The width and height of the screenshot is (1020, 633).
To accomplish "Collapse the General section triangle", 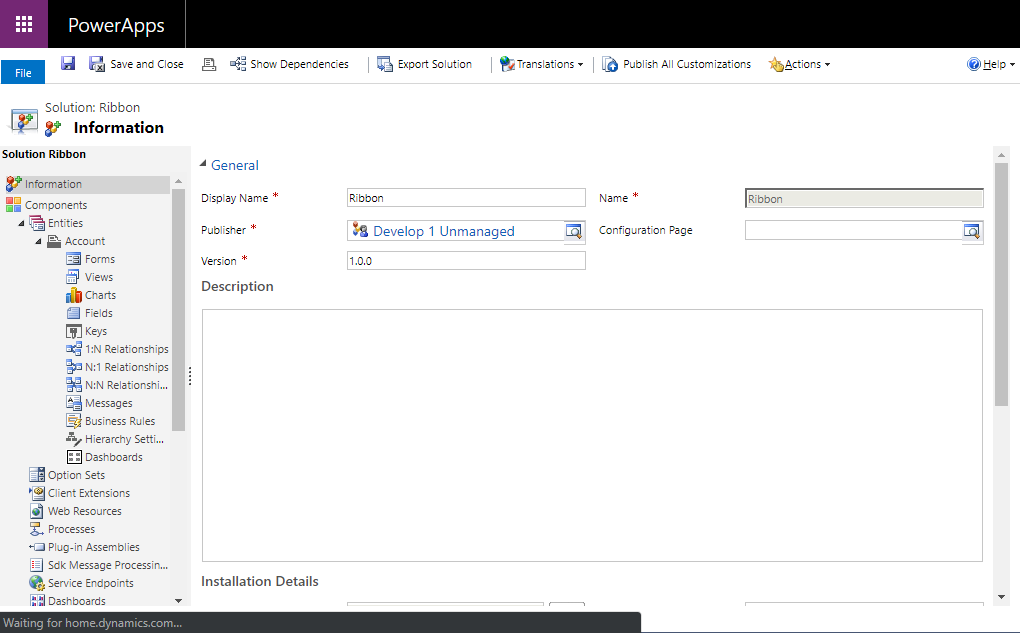I will pyautogui.click(x=203, y=164).
